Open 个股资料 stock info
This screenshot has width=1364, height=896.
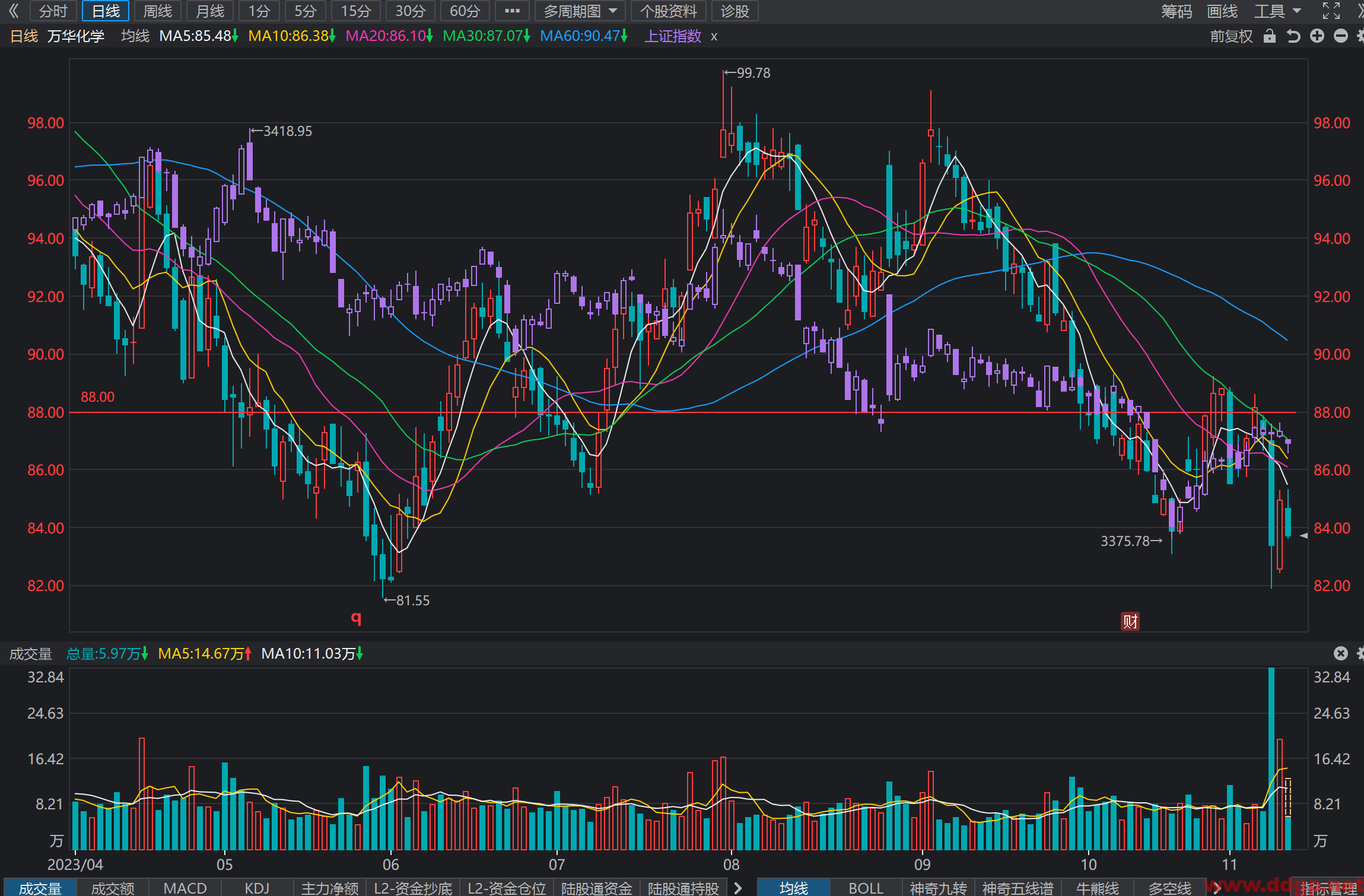[669, 11]
